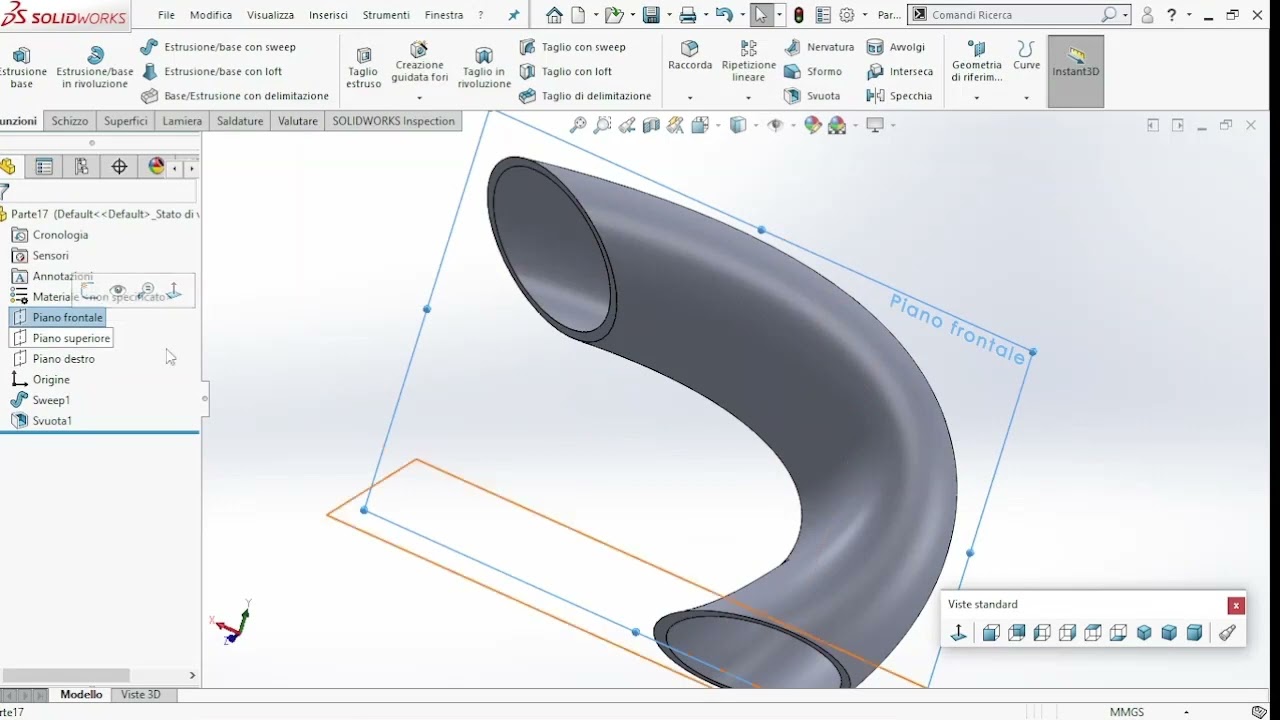Close the Viste standard panel
Screen dimensions: 1280x720
pyautogui.click(x=1236, y=605)
